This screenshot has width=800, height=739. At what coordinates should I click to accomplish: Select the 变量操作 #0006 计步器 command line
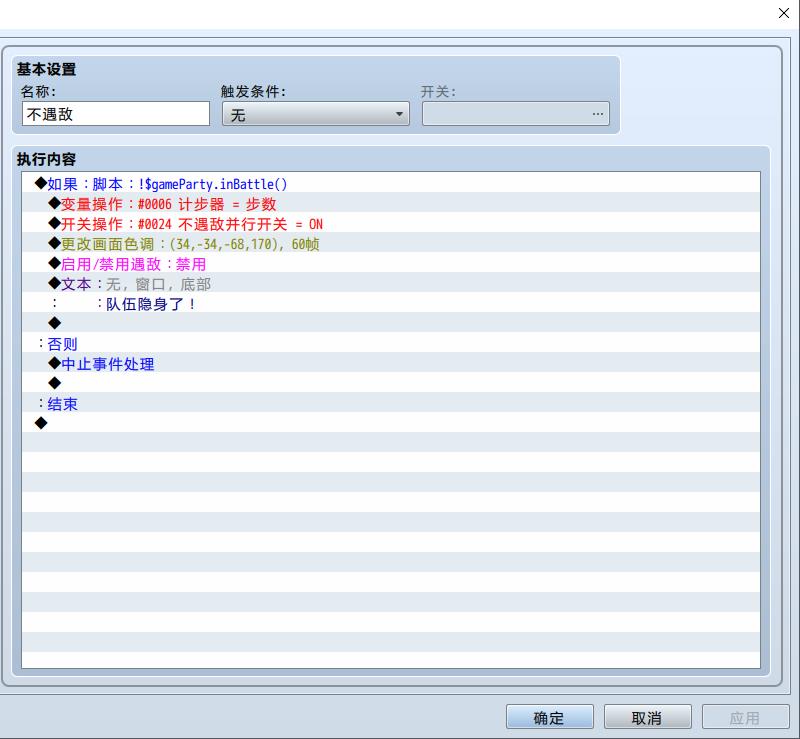[391, 204]
